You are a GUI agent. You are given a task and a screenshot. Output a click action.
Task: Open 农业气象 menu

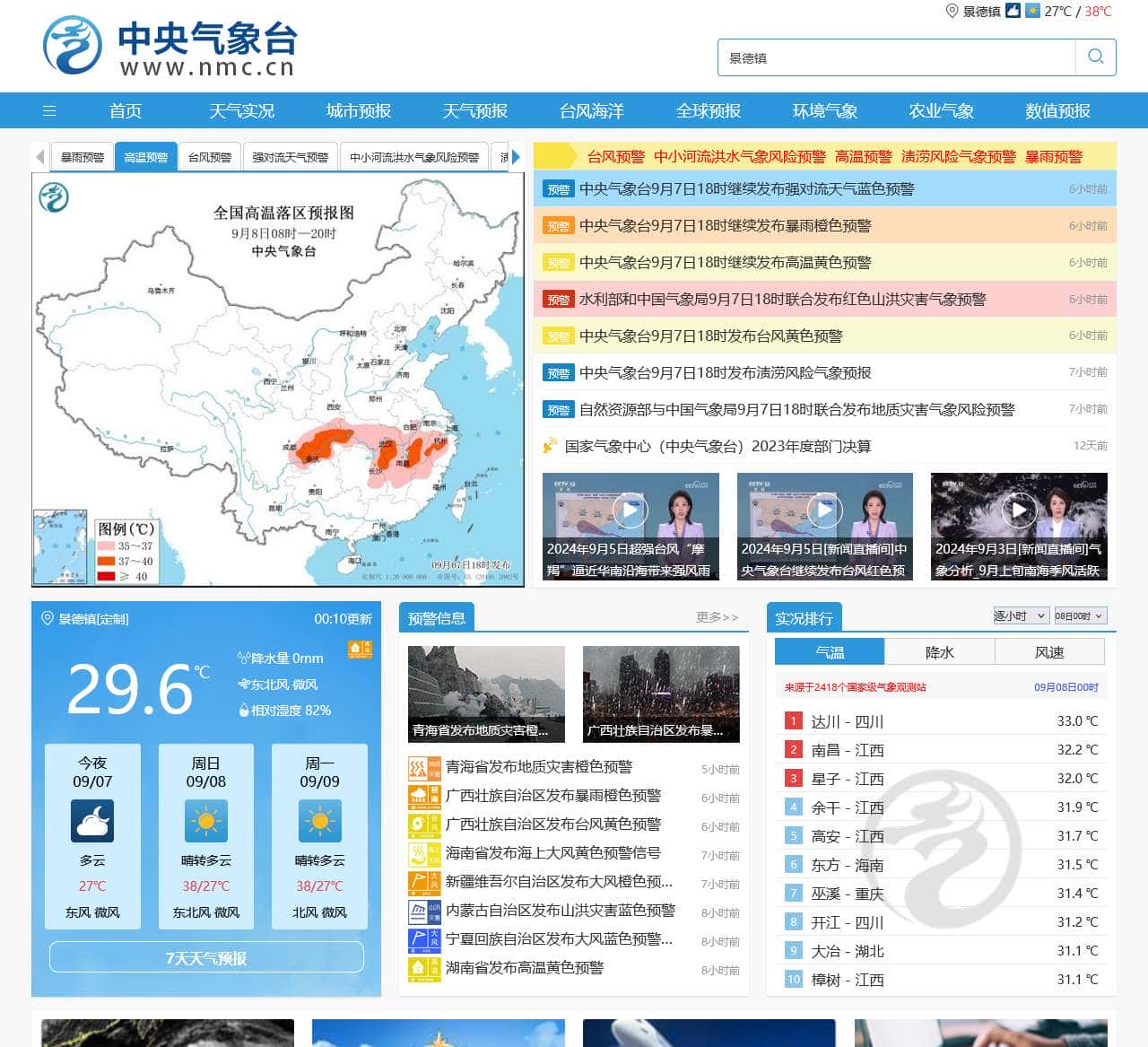[942, 110]
